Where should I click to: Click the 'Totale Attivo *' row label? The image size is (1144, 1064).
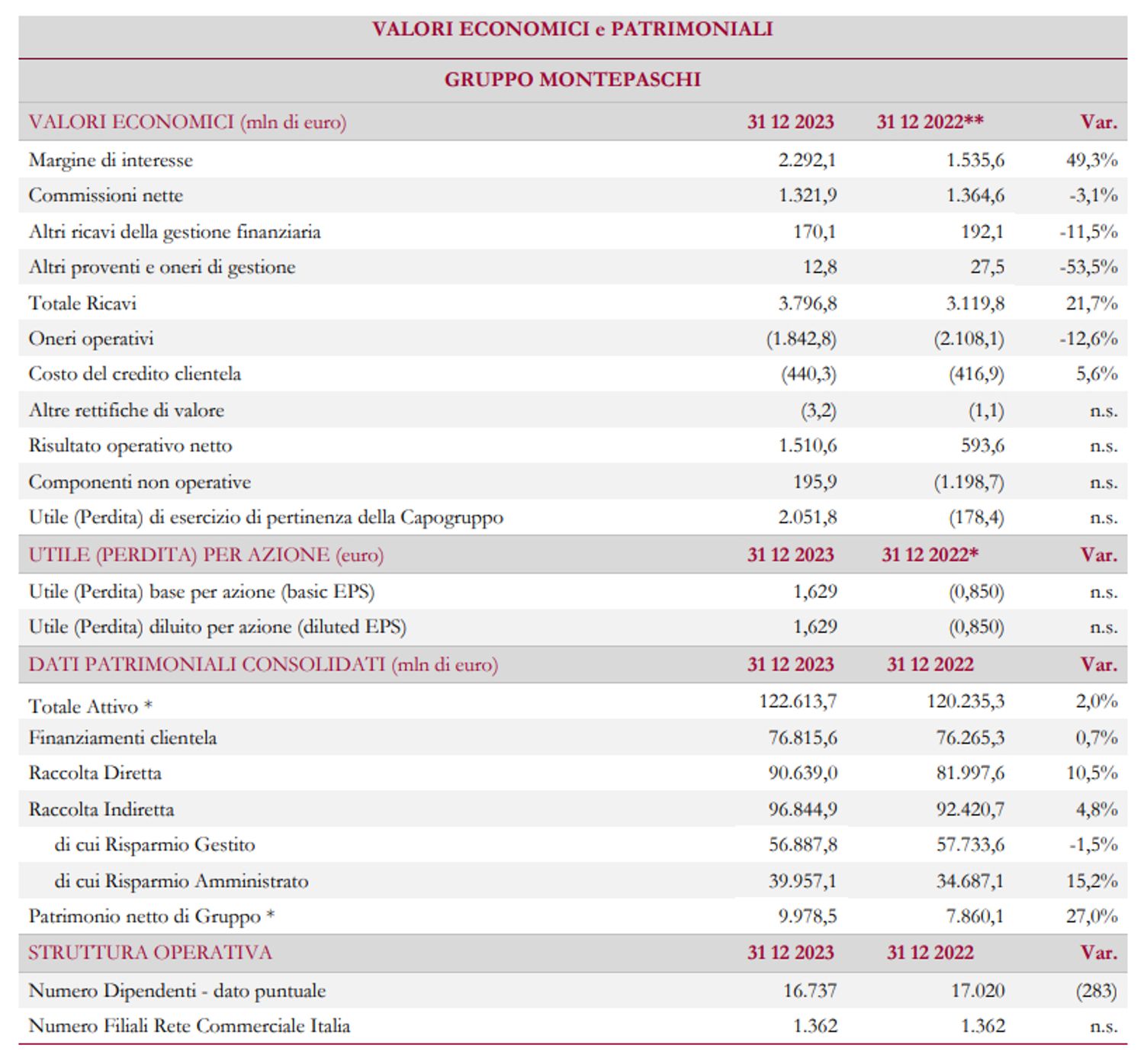90,706
